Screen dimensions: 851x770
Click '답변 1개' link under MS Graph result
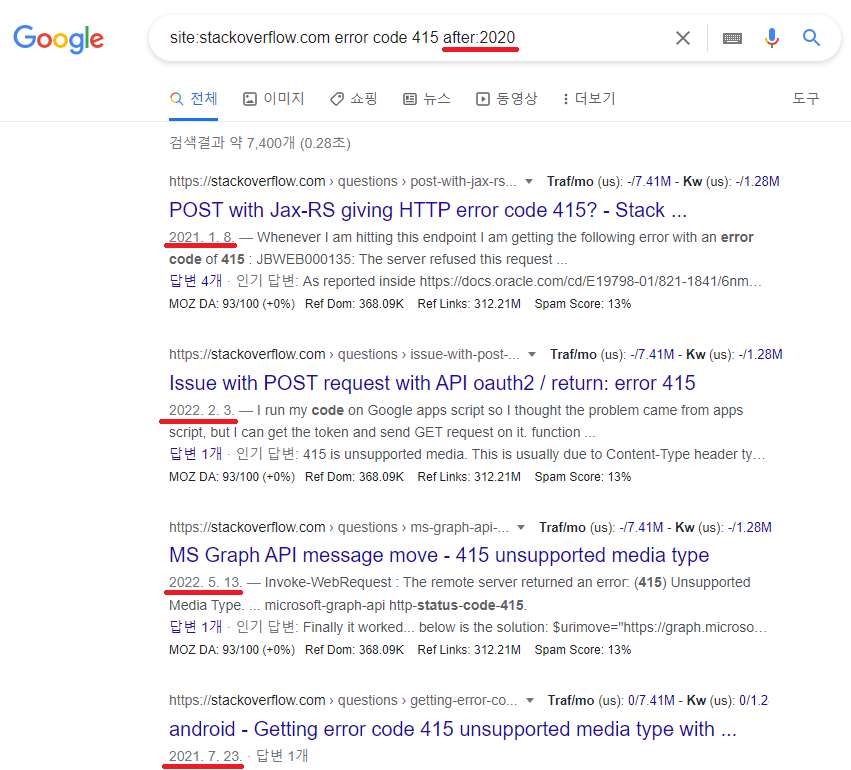click(195, 627)
